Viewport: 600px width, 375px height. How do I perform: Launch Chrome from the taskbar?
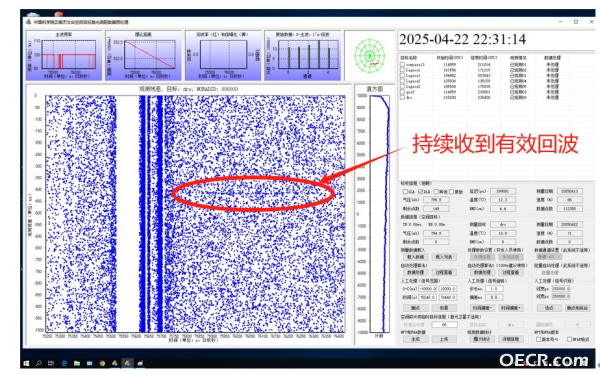(102, 363)
